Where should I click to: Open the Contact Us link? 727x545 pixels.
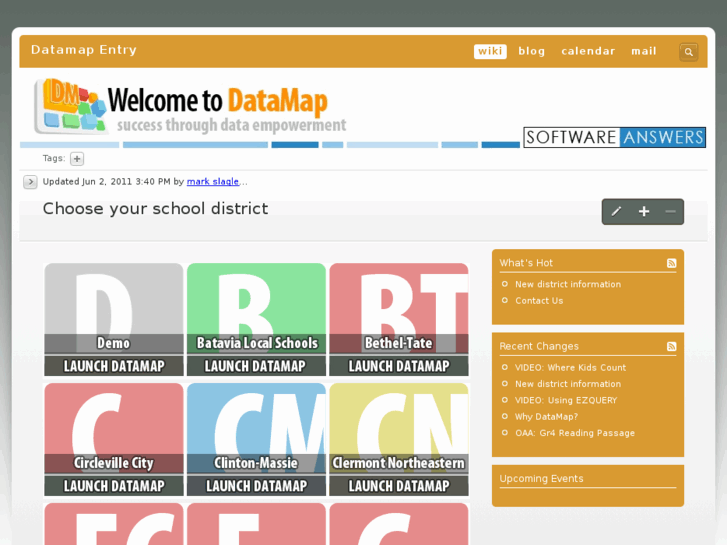pyautogui.click(x=539, y=301)
